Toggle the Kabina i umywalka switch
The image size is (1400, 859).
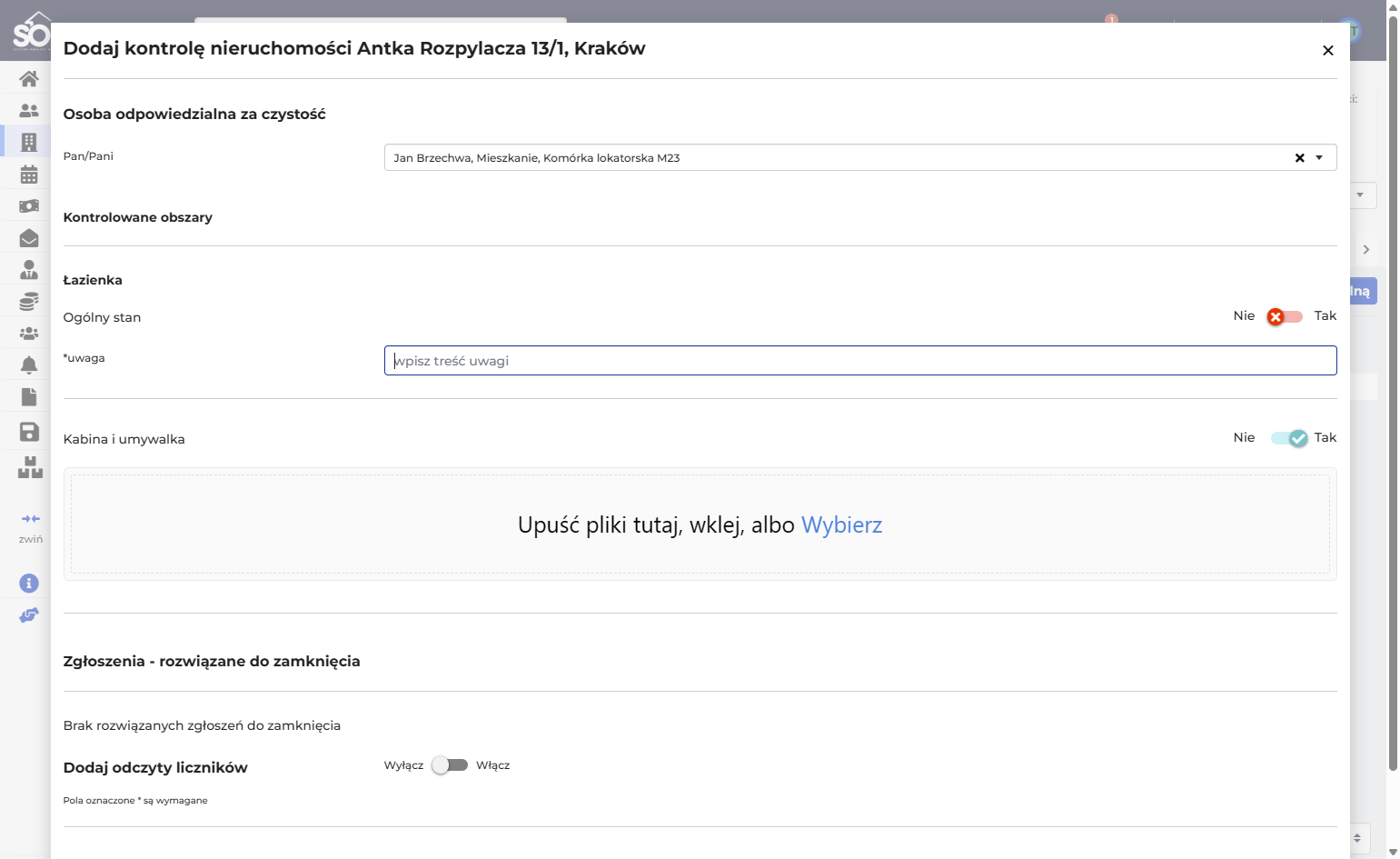(1289, 438)
